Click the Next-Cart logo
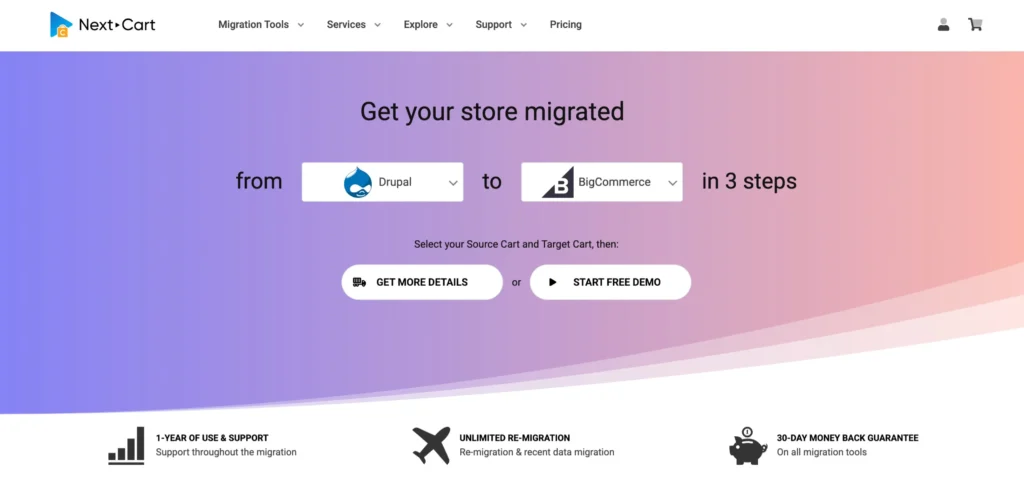1024x496 pixels. (x=103, y=25)
